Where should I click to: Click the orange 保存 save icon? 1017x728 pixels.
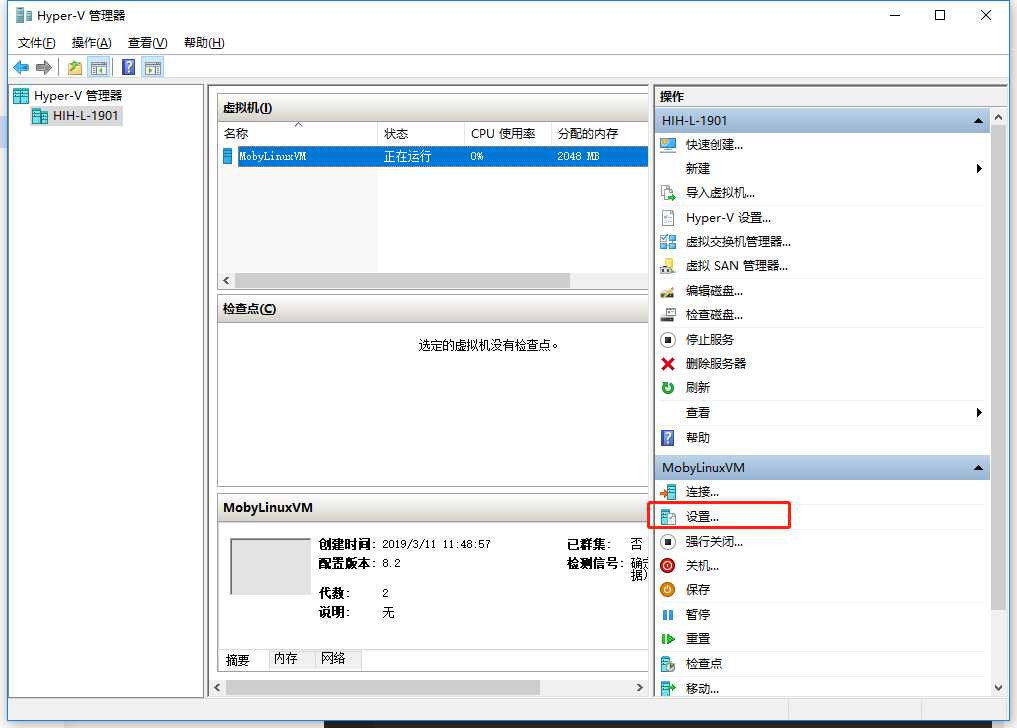(668, 589)
